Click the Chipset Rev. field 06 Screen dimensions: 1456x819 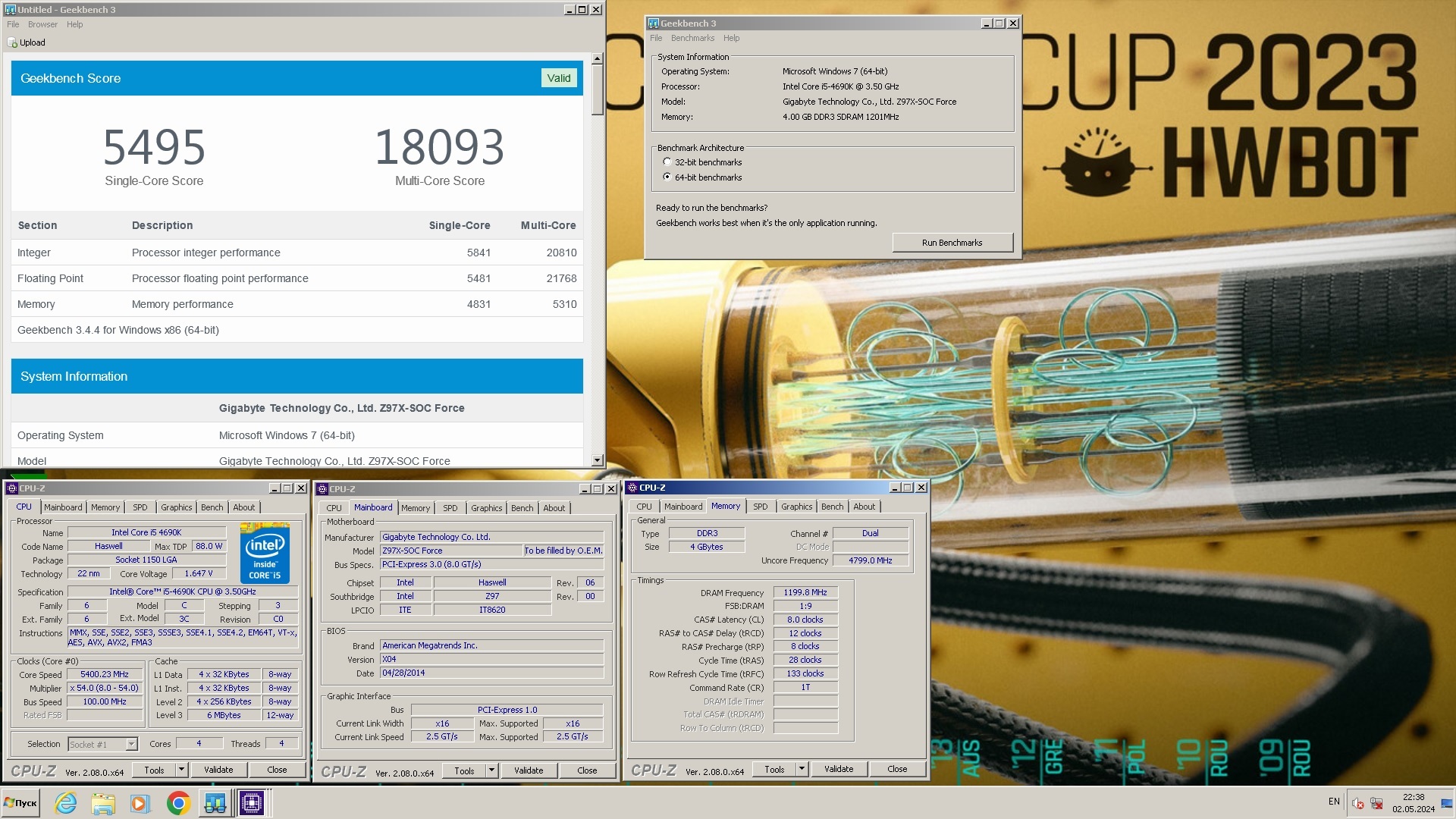click(x=590, y=582)
